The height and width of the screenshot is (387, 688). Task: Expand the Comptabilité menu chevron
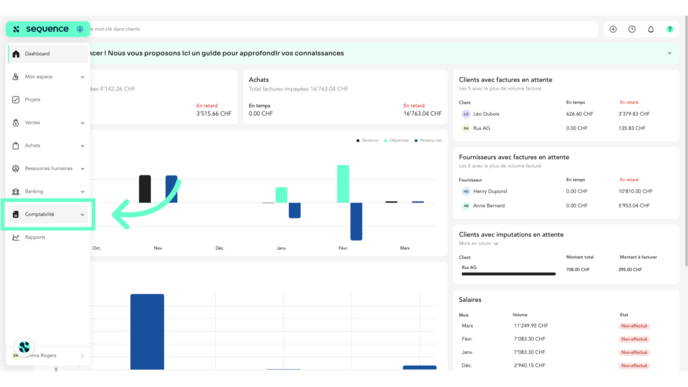click(x=82, y=215)
